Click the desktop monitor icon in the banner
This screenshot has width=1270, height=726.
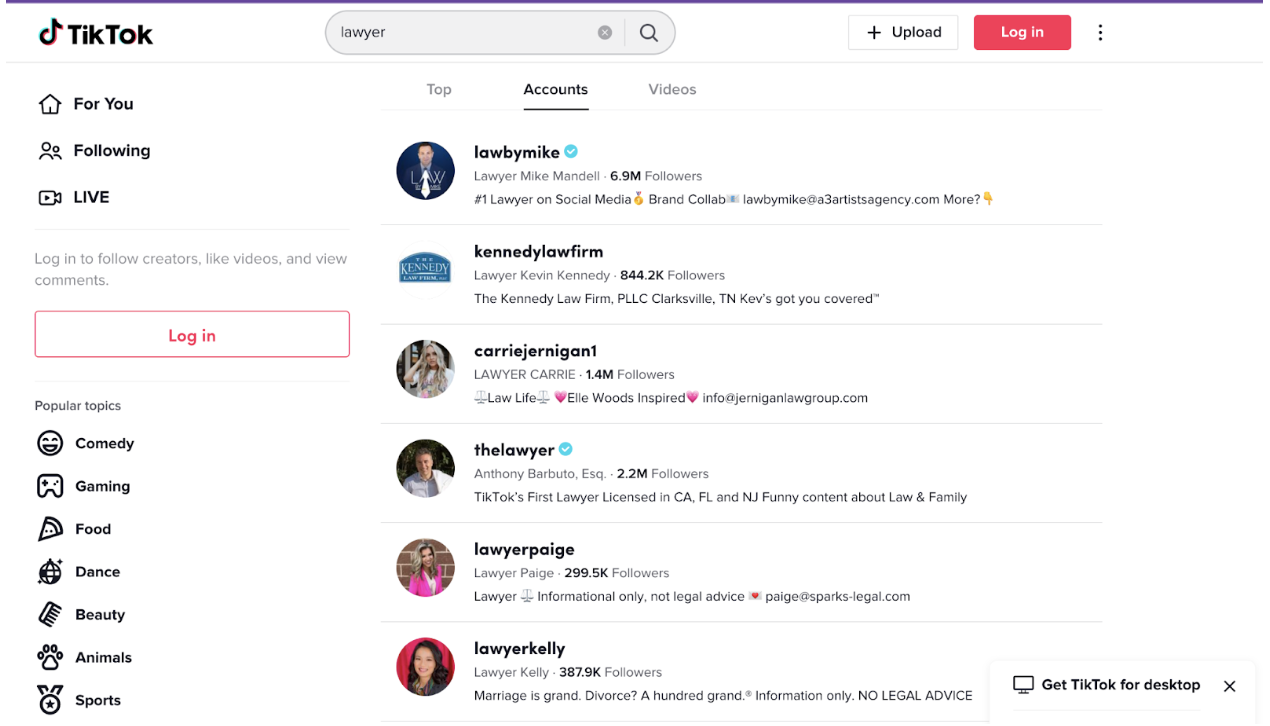click(x=1023, y=685)
